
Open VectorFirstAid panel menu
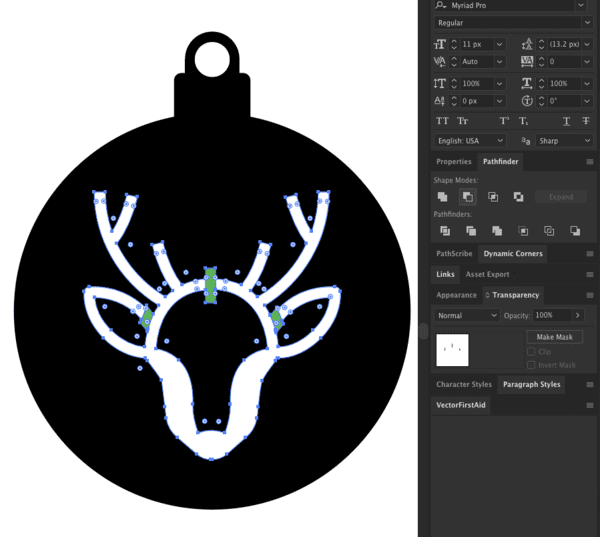[590, 405]
